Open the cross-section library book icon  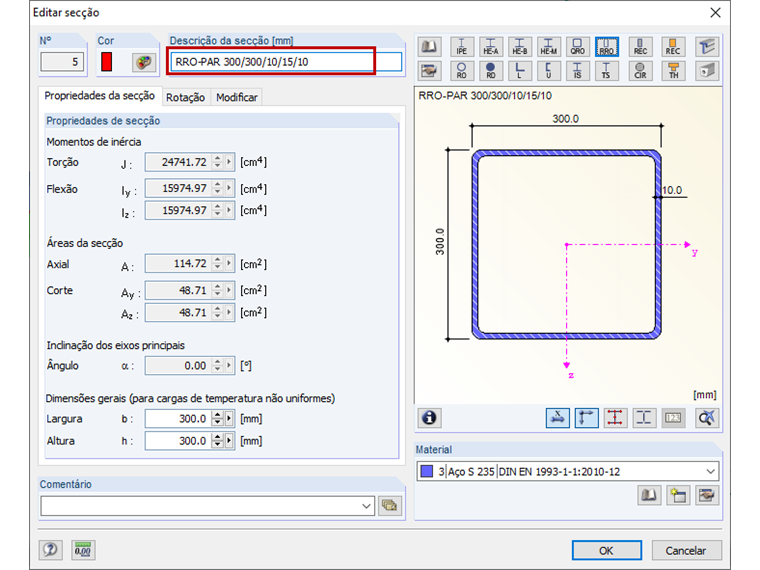pyautogui.click(x=429, y=47)
